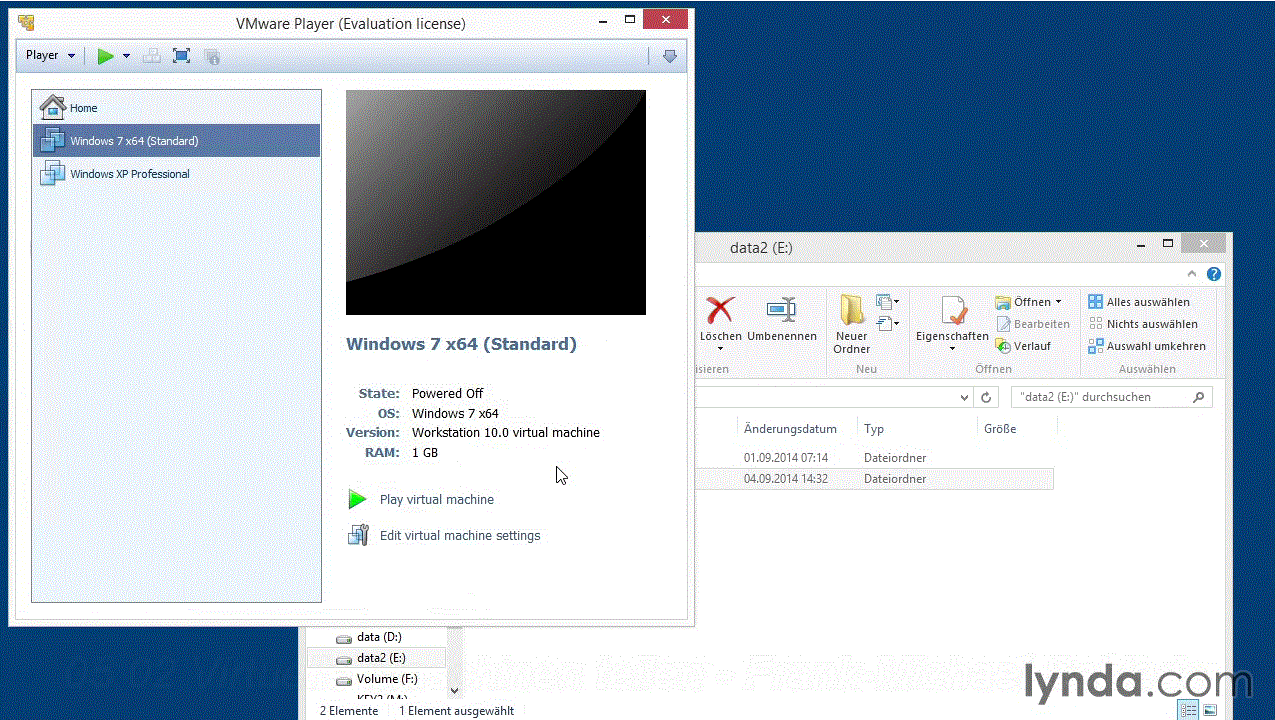Viewport: 1275px width, 720px height.
Task: Click Nichts auswählen in ribbon
Action: (x=1142, y=324)
